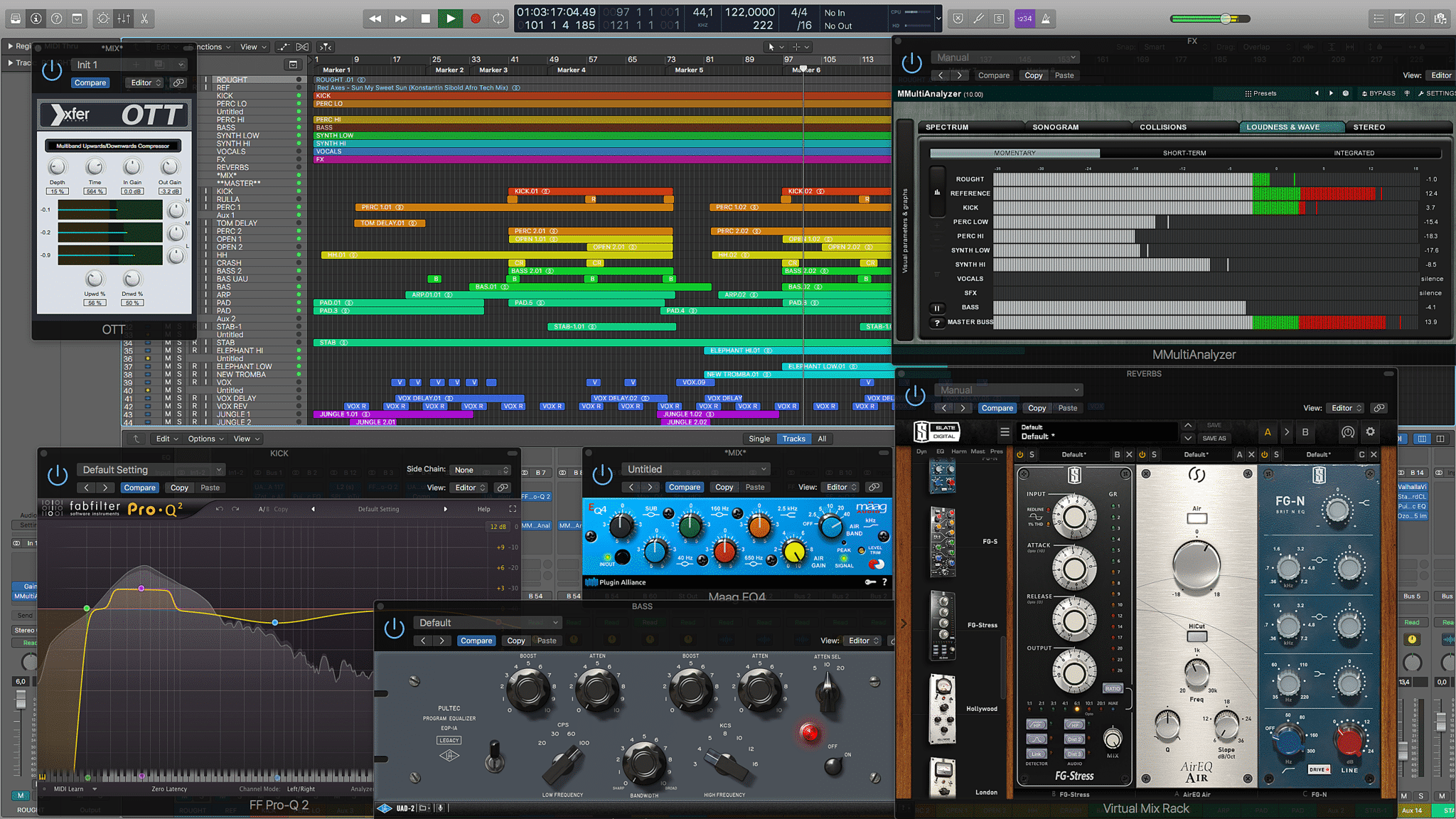Open the Library panel icon
Screen dimensions: 1456x819
coord(15,18)
